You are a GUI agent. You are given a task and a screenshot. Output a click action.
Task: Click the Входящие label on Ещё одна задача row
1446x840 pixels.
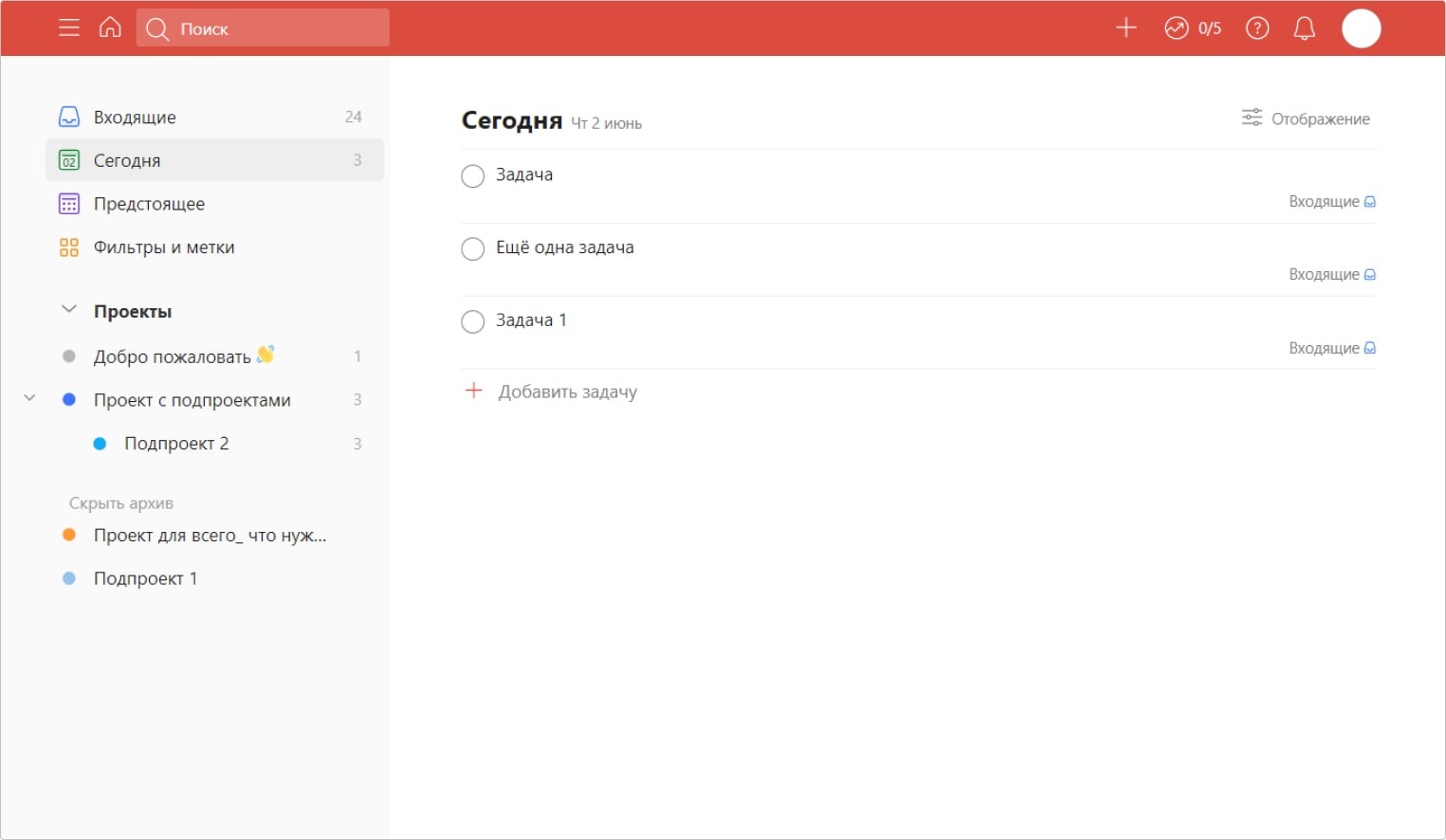pos(1324,275)
